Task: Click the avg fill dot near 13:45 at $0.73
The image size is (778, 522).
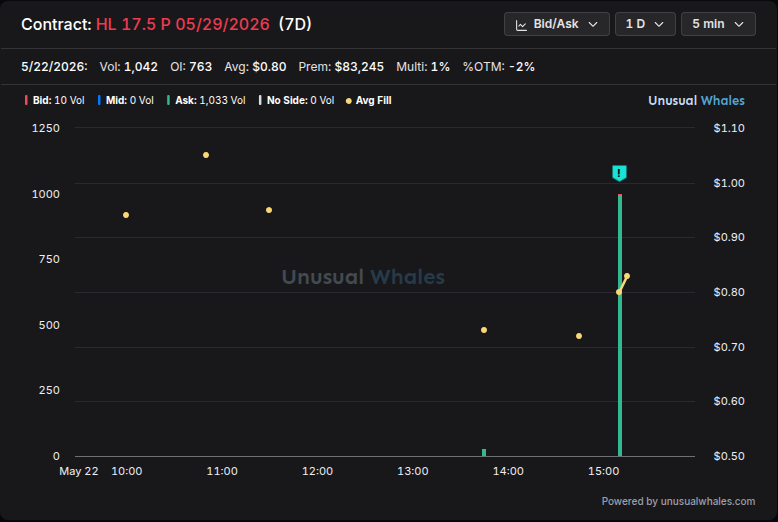Action: (484, 330)
